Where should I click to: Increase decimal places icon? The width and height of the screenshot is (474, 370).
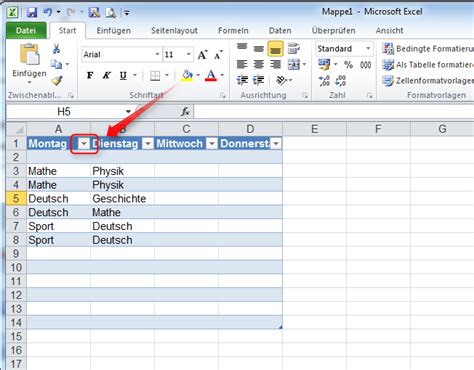tap(324, 81)
